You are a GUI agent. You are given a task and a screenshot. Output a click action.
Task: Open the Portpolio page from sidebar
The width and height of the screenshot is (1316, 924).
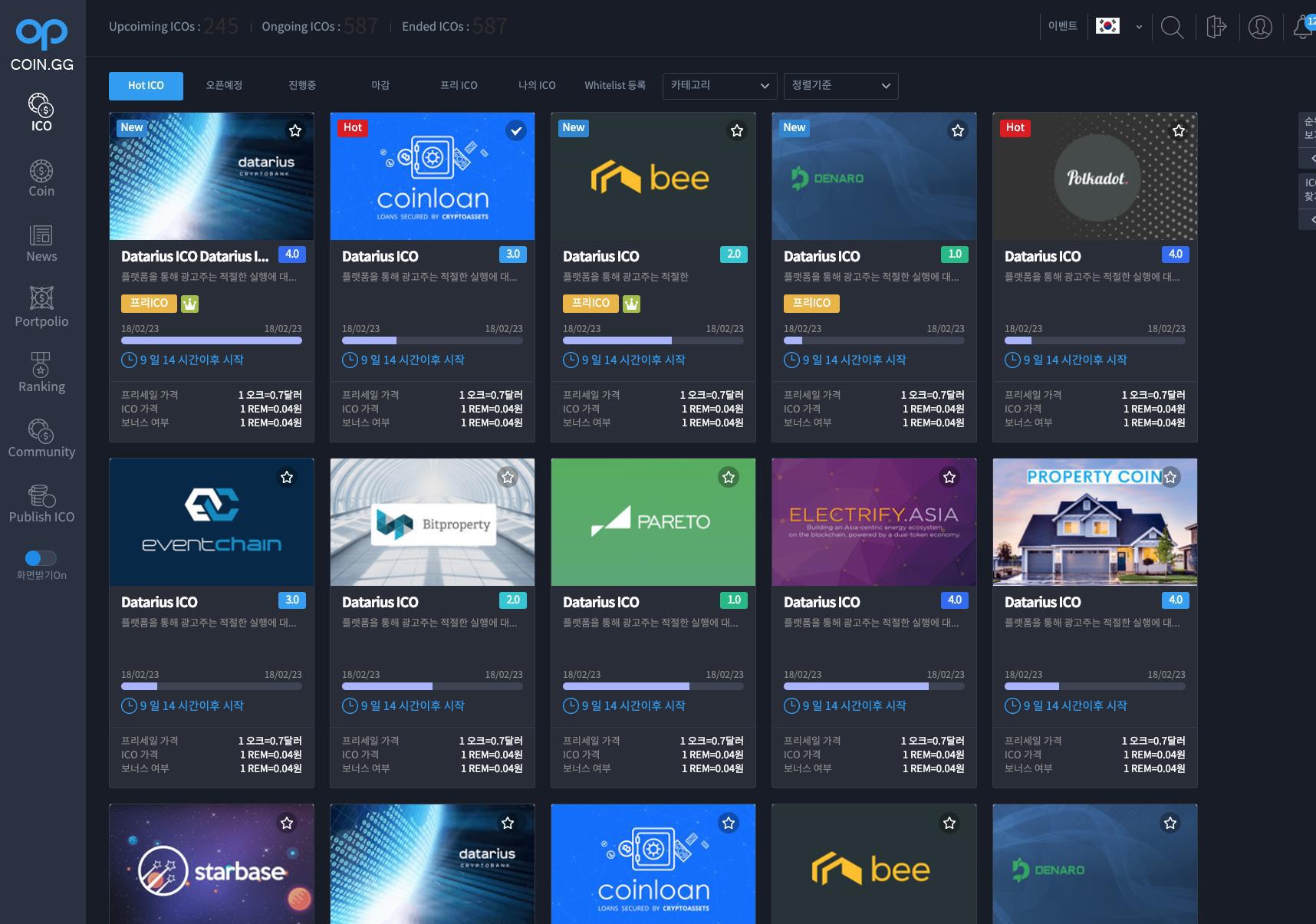pyautogui.click(x=41, y=308)
